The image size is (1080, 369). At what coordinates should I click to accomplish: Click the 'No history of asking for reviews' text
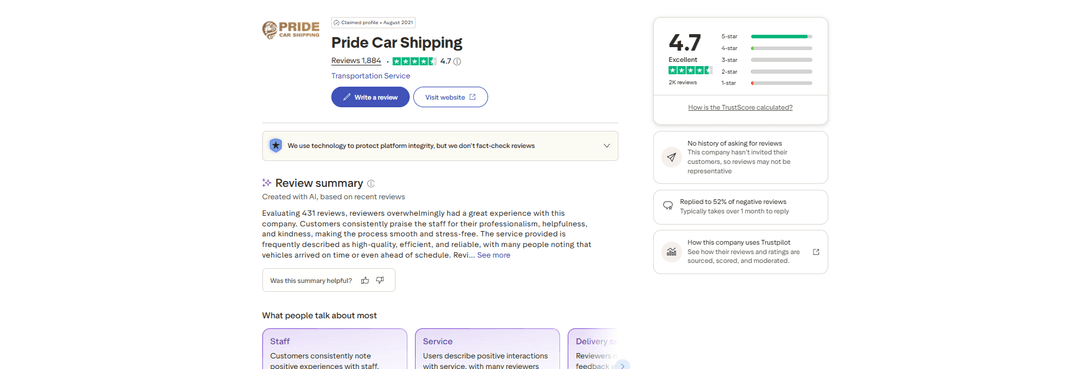pos(734,143)
